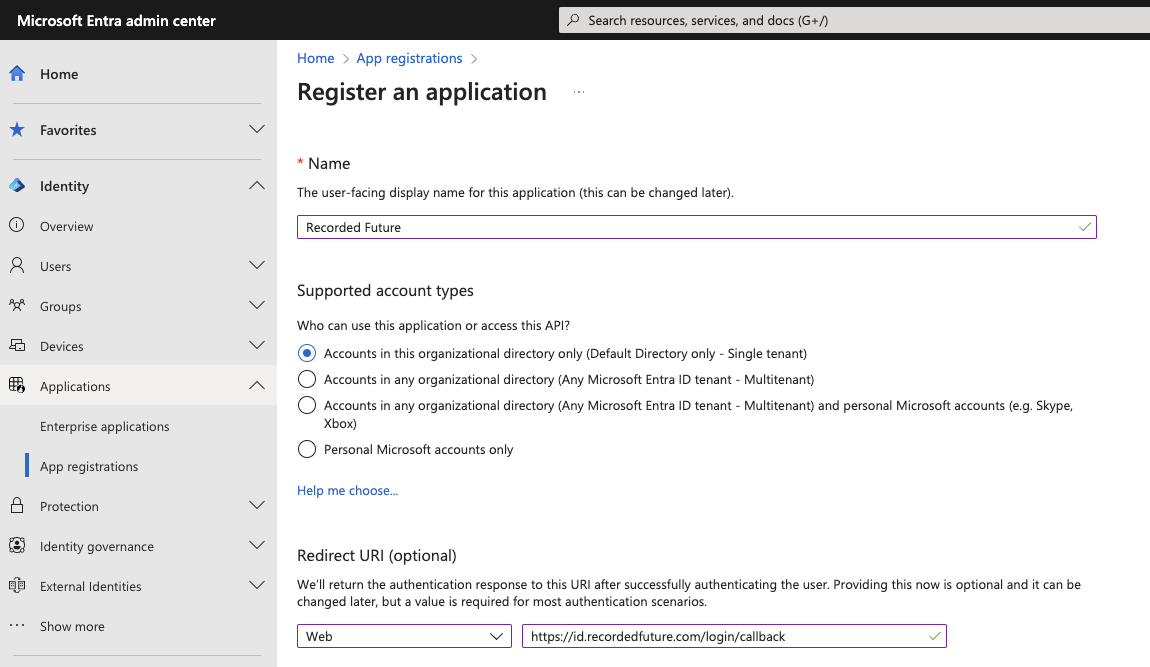Go to App registrations menu item
This screenshot has height=667, width=1150.
click(x=89, y=466)
